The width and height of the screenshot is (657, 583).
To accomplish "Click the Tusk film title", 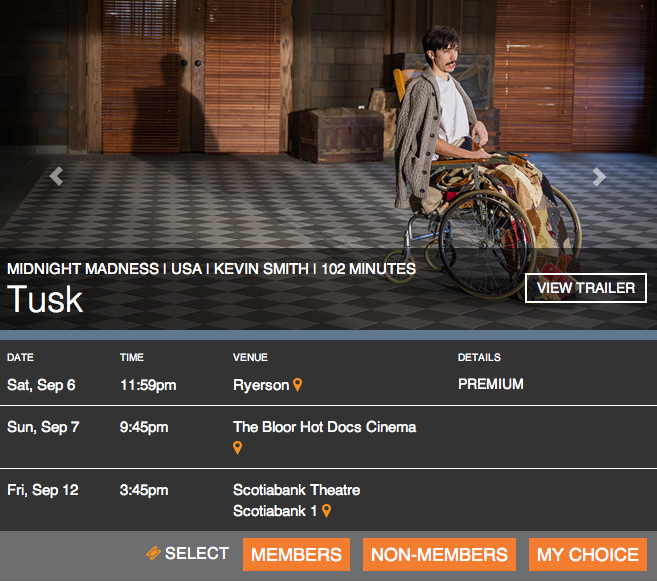I will [45, 299].
